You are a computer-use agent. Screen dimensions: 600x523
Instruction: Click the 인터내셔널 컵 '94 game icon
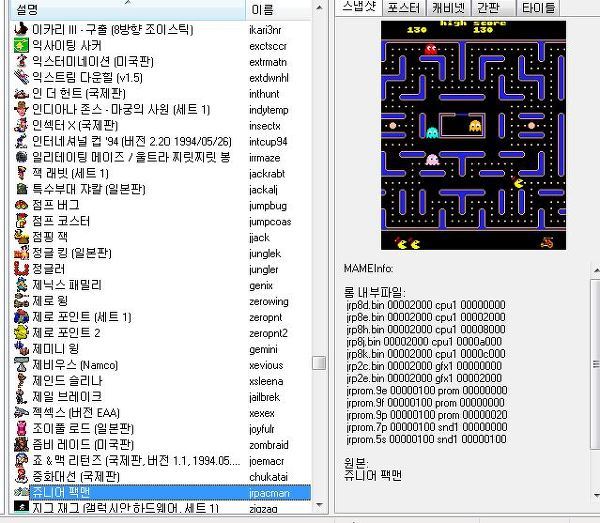point(21,141)
